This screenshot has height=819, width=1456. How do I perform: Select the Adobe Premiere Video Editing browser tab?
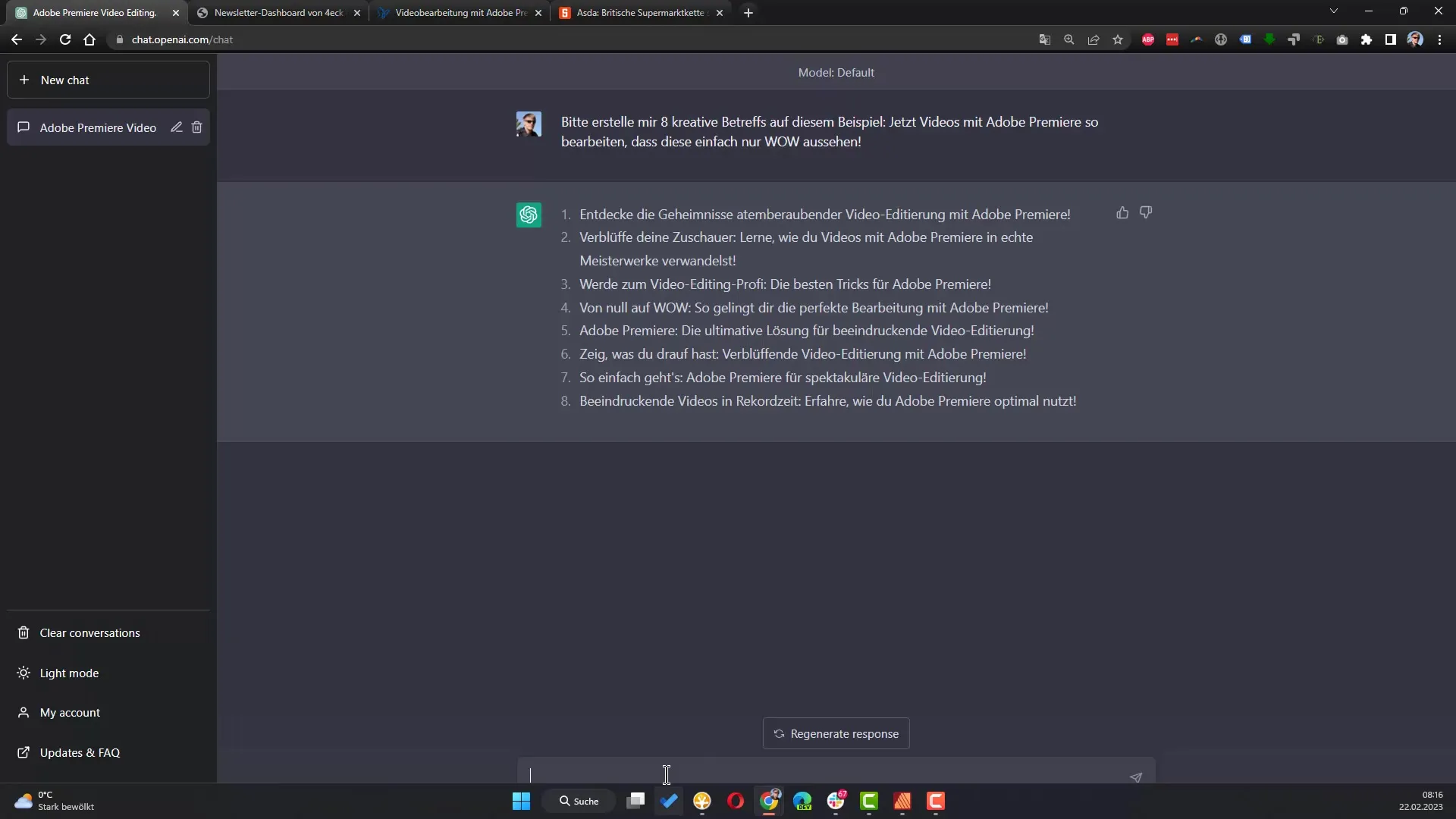tap(95, 13)
